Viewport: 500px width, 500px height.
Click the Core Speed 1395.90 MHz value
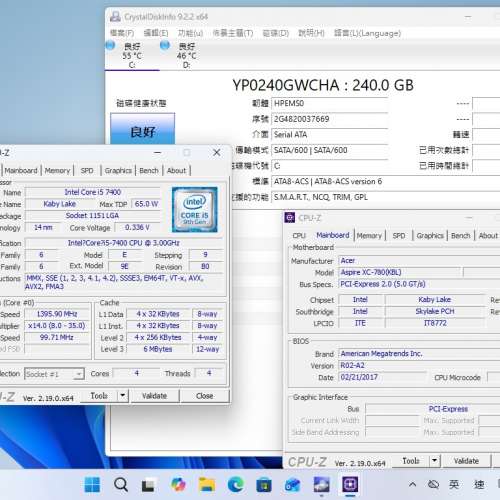(x=57, y=314)
